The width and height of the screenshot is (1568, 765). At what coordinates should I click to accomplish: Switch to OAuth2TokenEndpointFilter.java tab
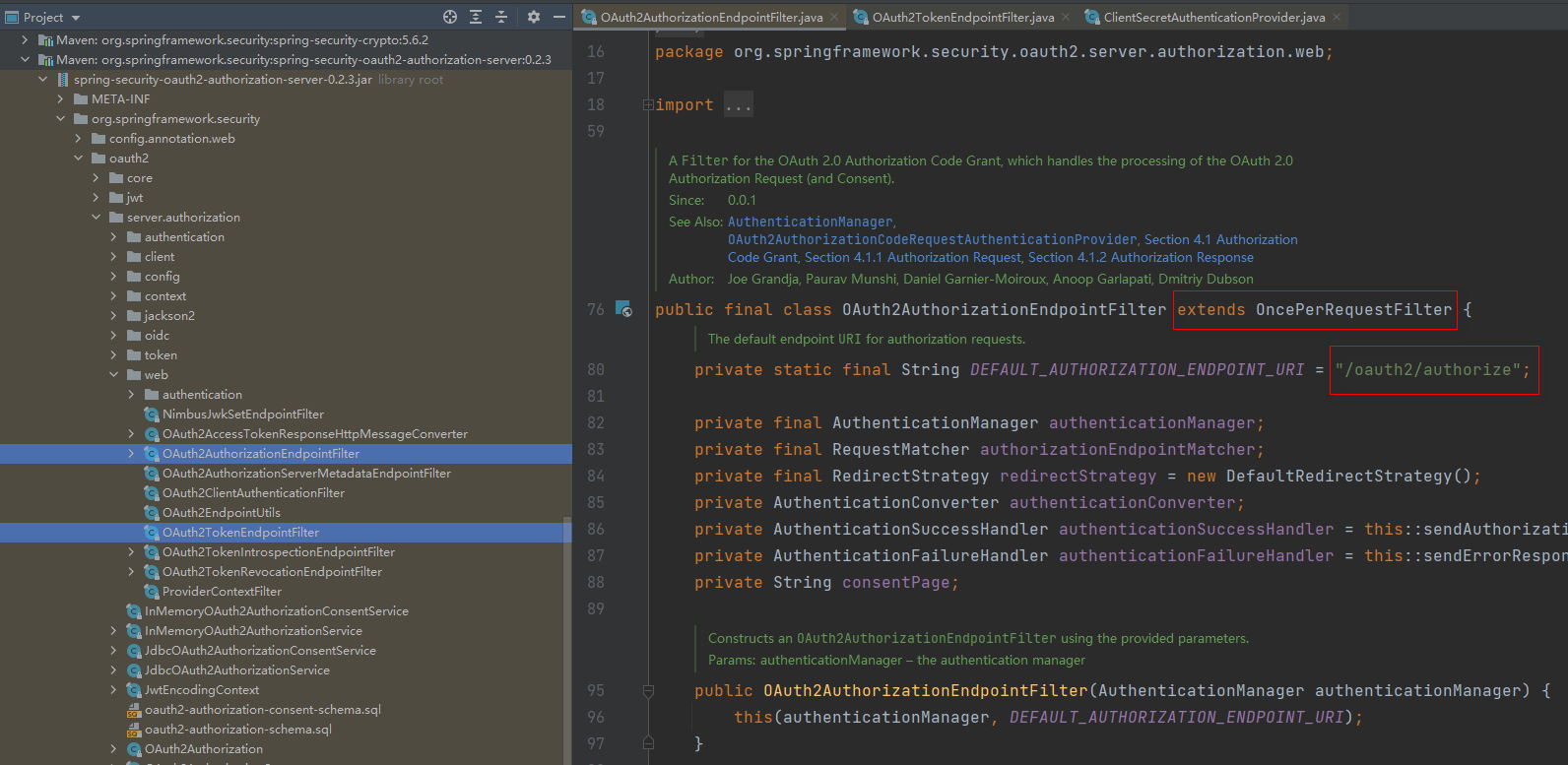click(962, 17)
